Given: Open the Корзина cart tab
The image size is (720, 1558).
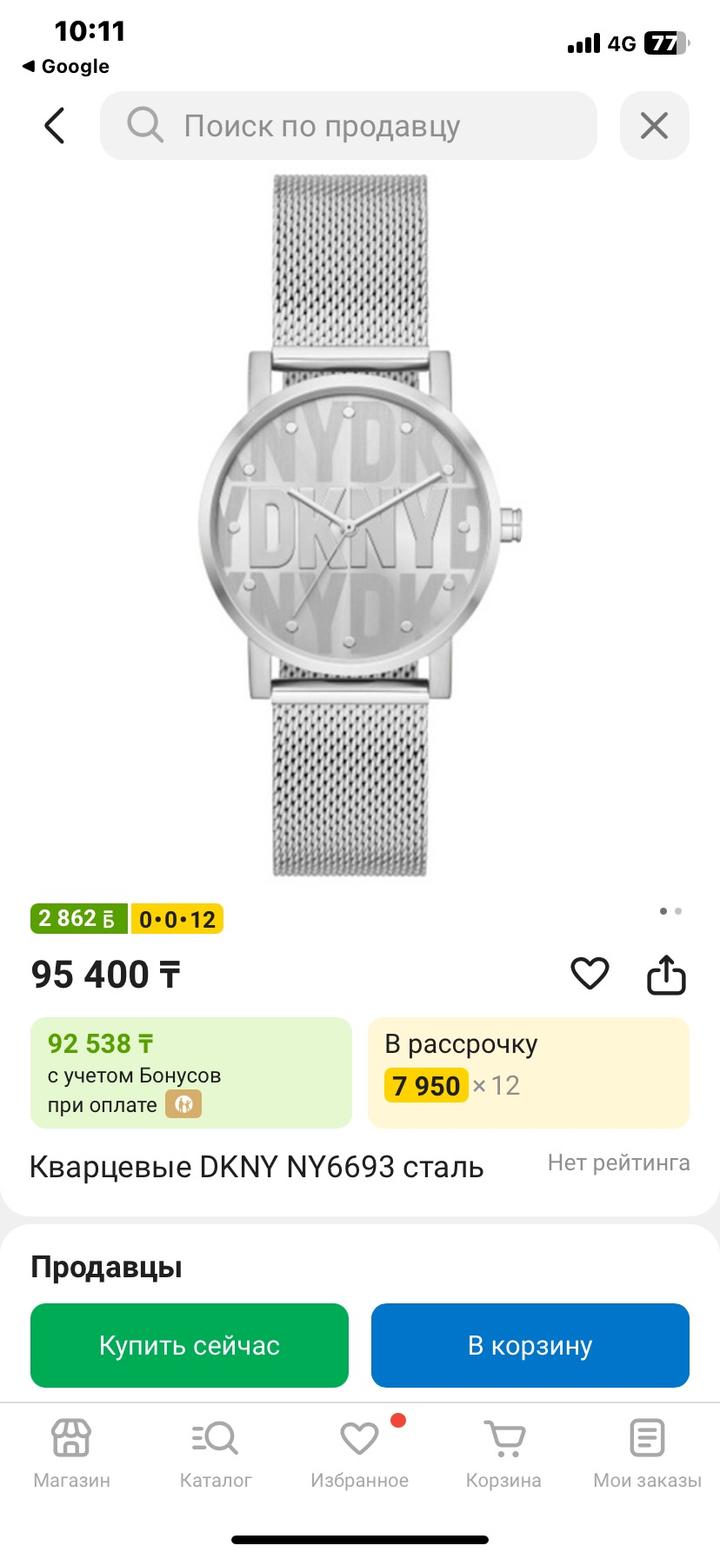Looking at the screenshot, I should click(x=503, y=1454).
